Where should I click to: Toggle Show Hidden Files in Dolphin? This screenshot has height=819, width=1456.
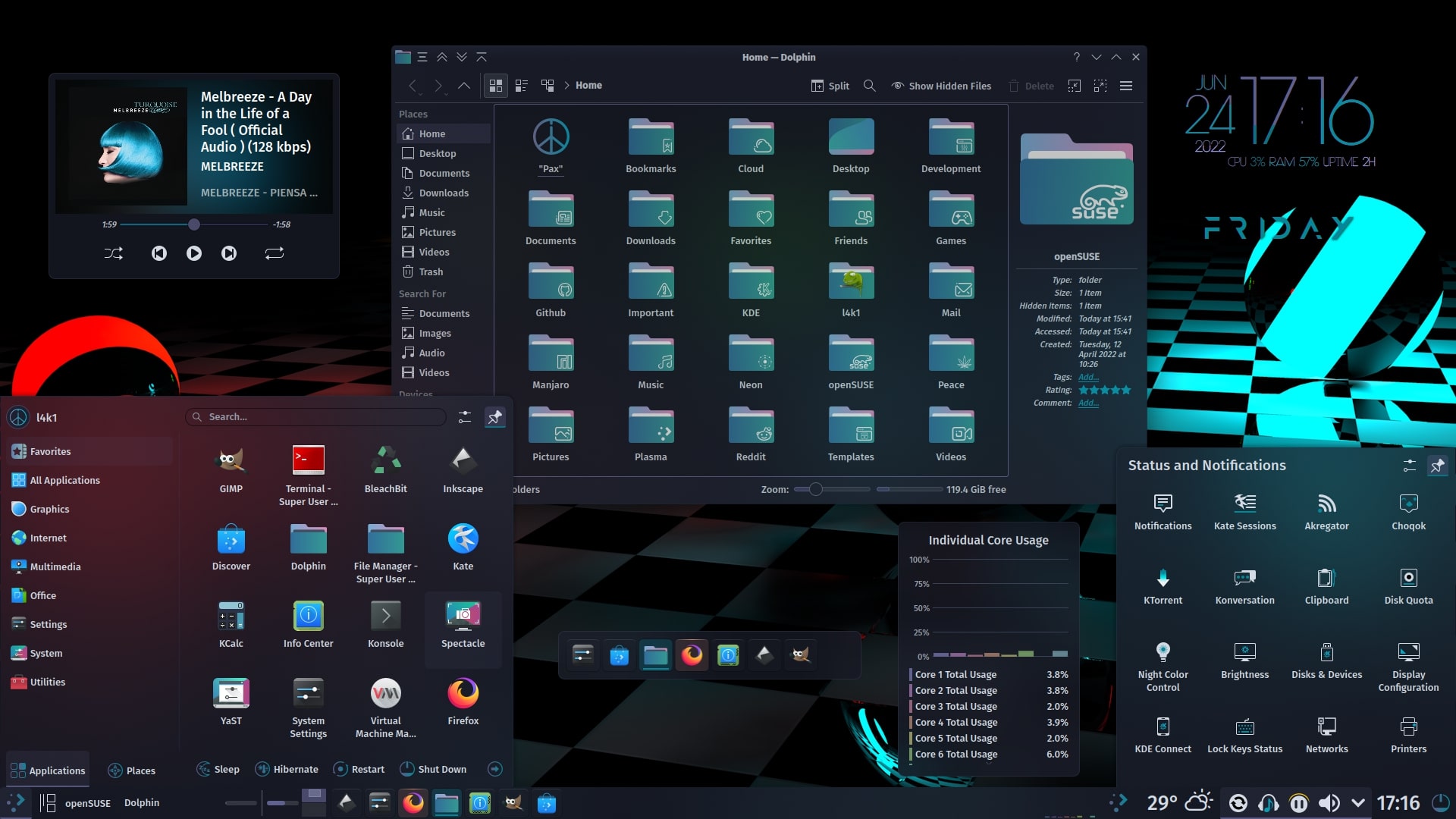point(941,86)
